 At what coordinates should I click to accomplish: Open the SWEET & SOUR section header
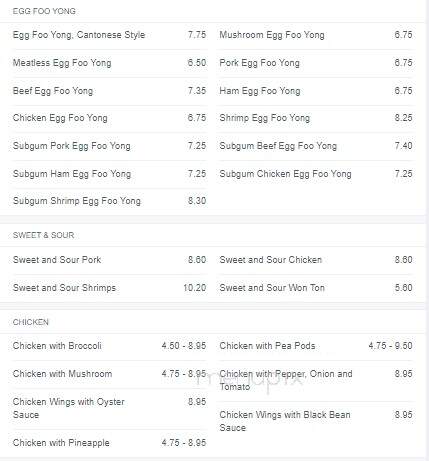point(43,235)
